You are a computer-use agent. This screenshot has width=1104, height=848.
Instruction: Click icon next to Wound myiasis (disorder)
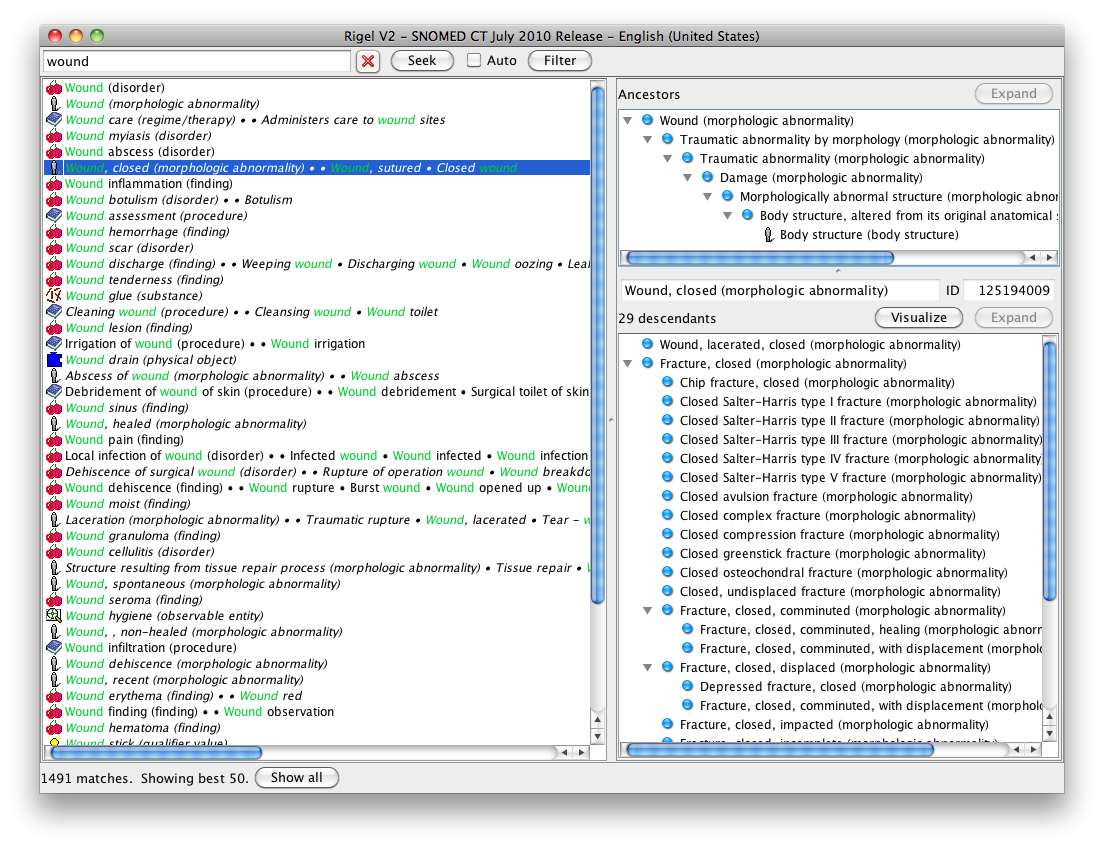pos(54,136)
